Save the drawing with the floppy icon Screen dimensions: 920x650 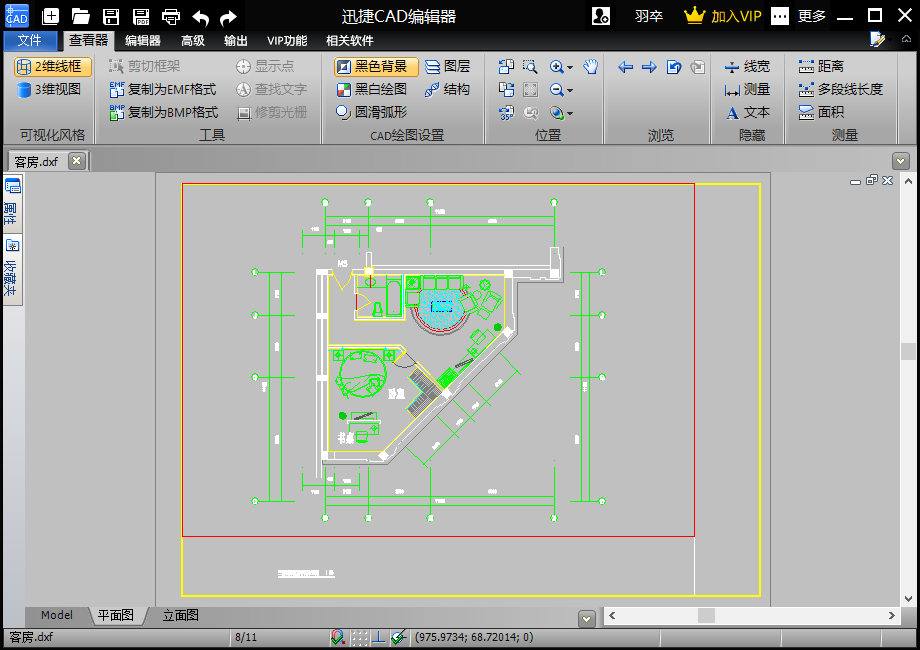click(x=111, y=16)
